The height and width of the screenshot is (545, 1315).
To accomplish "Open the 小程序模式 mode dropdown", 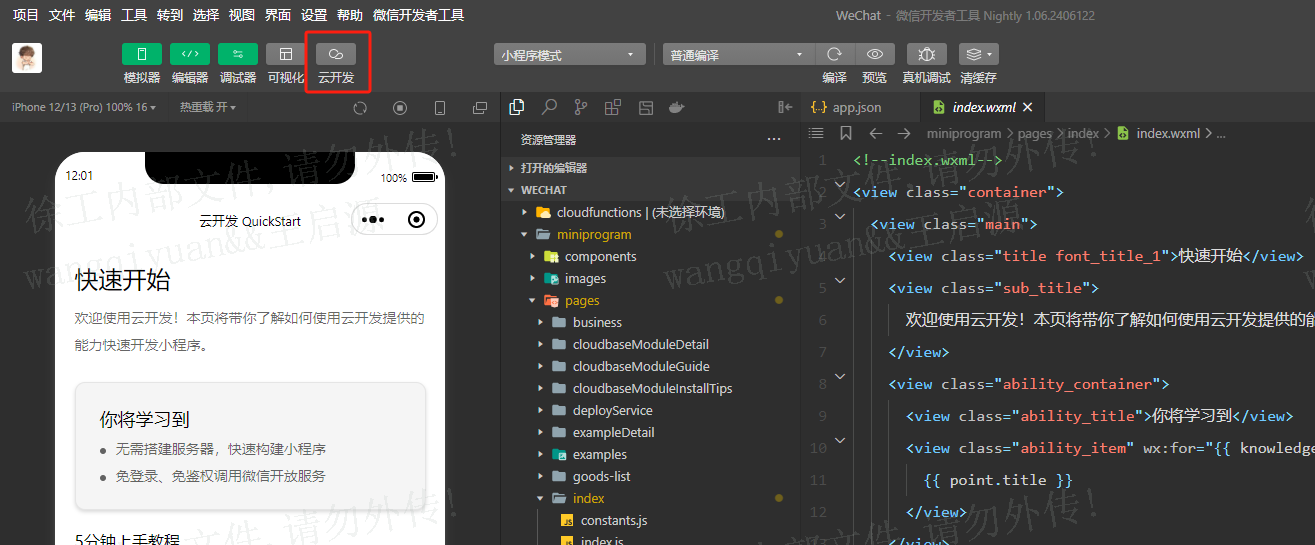I will click(x=570, y=55).
